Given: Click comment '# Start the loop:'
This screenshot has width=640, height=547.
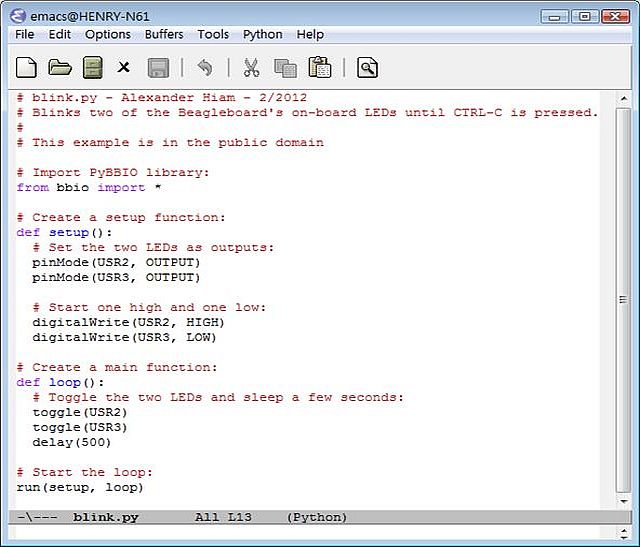Looking at the screenshot, I should coord(84,472).
